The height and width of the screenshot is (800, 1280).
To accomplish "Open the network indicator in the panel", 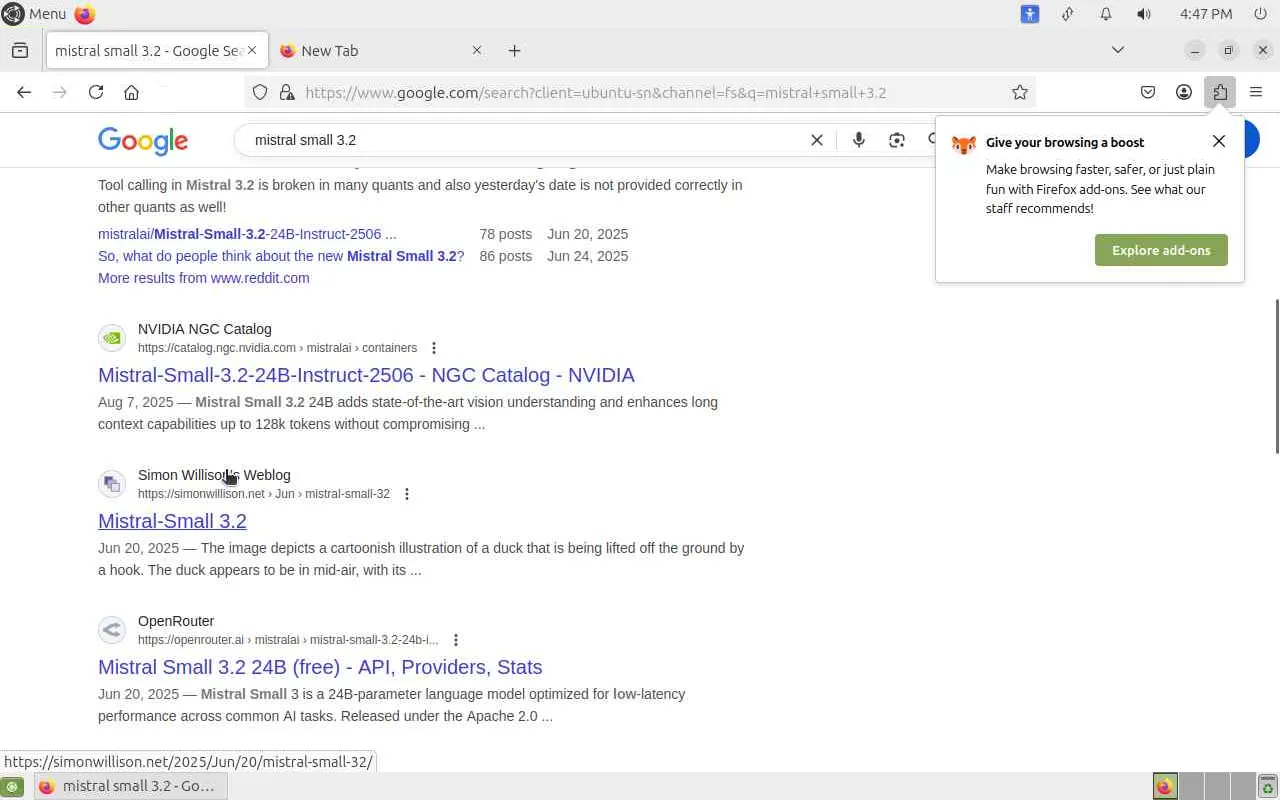I will point(1068,14).
